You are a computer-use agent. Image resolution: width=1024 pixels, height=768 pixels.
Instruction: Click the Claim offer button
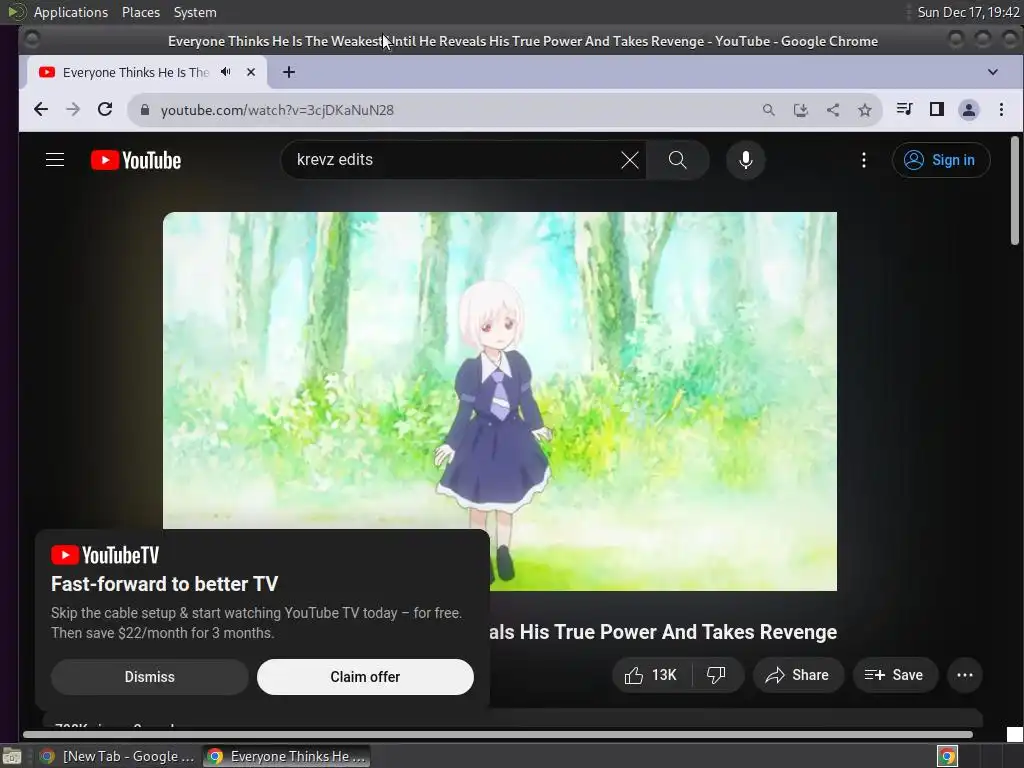[x=365, y=677]
